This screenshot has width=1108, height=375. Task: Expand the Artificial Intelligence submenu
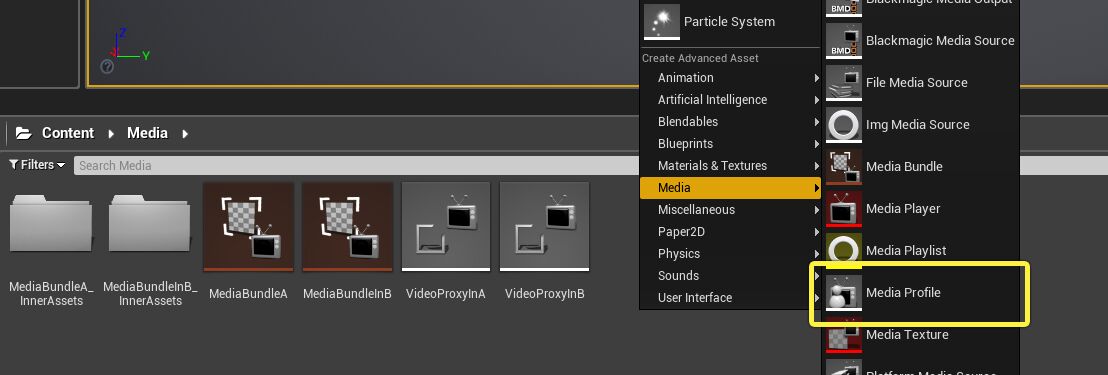coord(730,100)
